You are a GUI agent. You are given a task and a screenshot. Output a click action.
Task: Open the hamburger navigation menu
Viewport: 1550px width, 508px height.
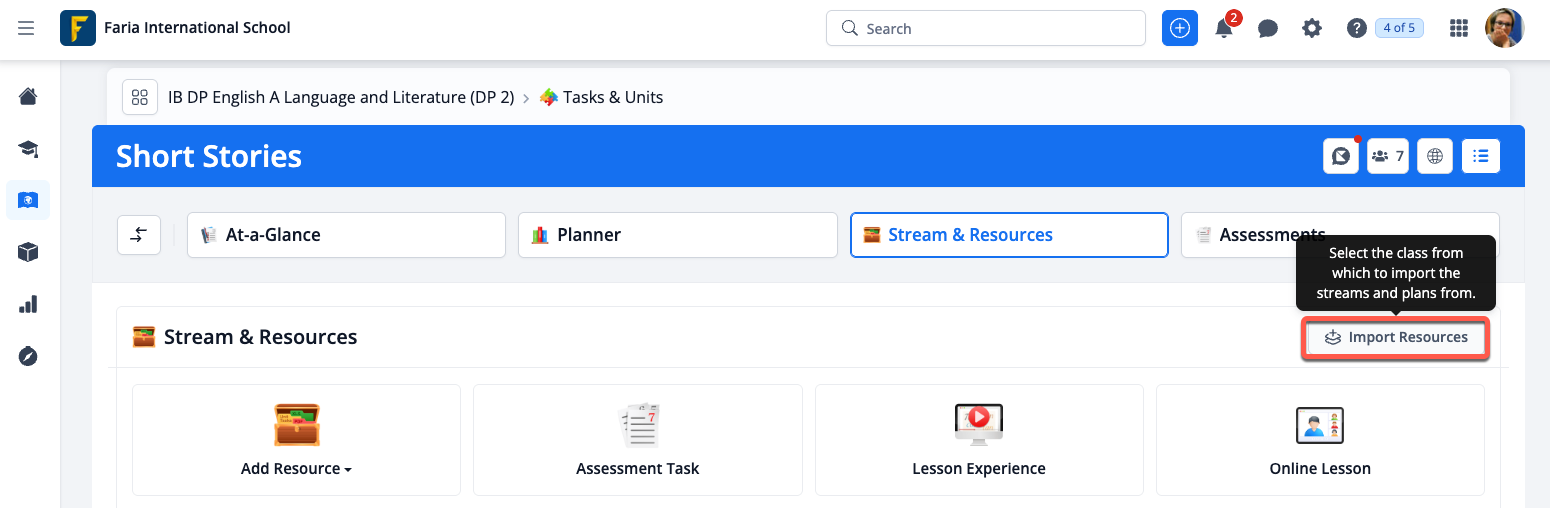26,28
